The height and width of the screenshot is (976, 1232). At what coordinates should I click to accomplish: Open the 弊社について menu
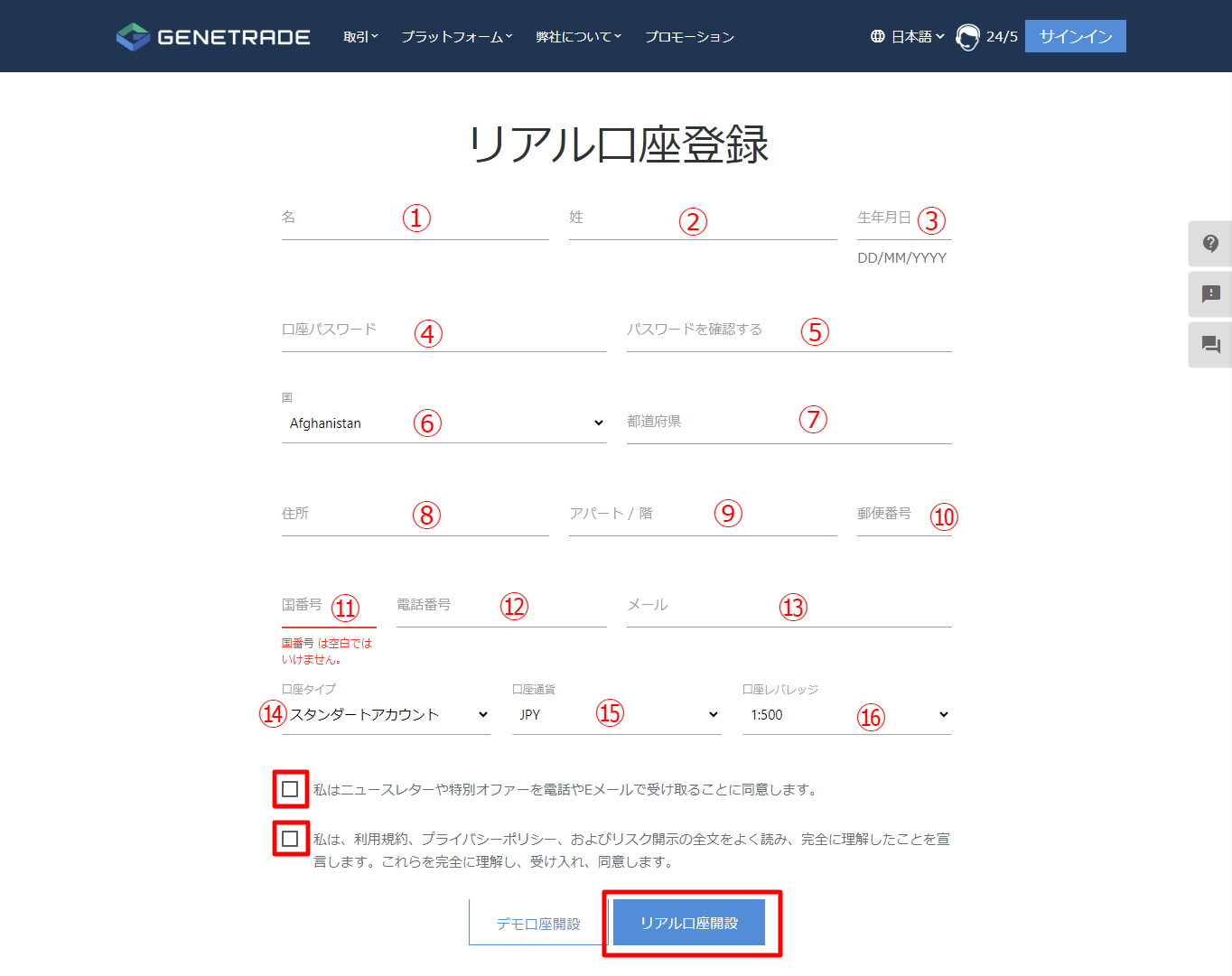point(579,37)
